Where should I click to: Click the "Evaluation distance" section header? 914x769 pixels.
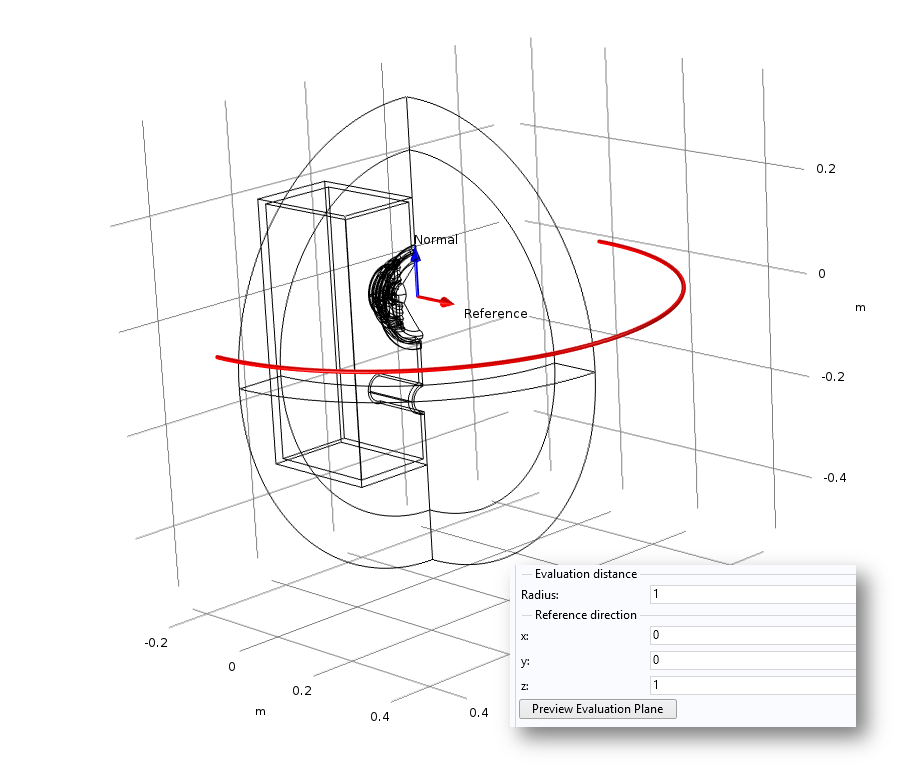point(586,574)
